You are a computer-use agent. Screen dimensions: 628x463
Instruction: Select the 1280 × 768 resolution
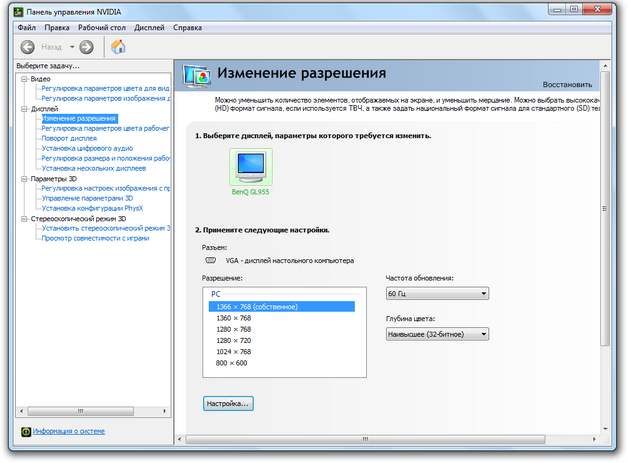233,329
